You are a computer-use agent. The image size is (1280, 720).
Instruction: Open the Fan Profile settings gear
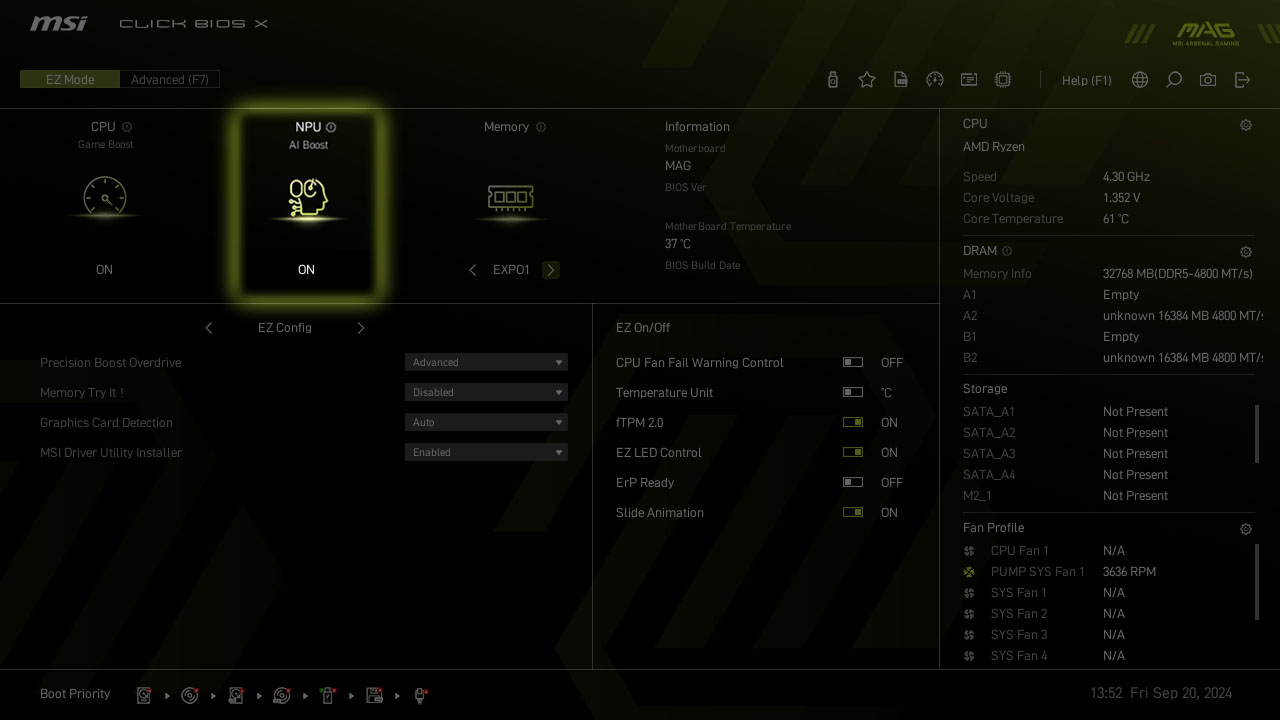1246,529
